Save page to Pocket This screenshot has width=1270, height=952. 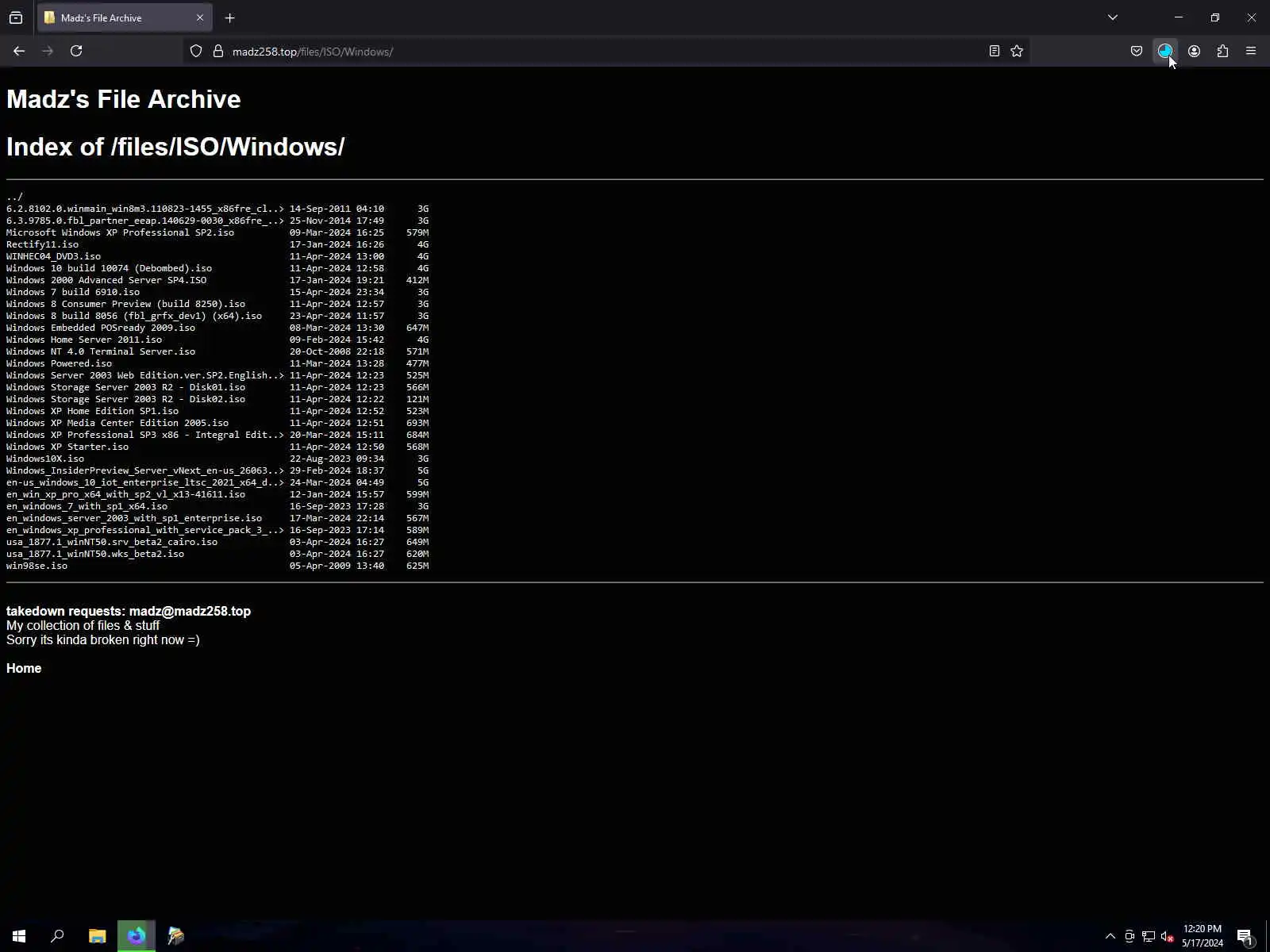coord(1137,51)
